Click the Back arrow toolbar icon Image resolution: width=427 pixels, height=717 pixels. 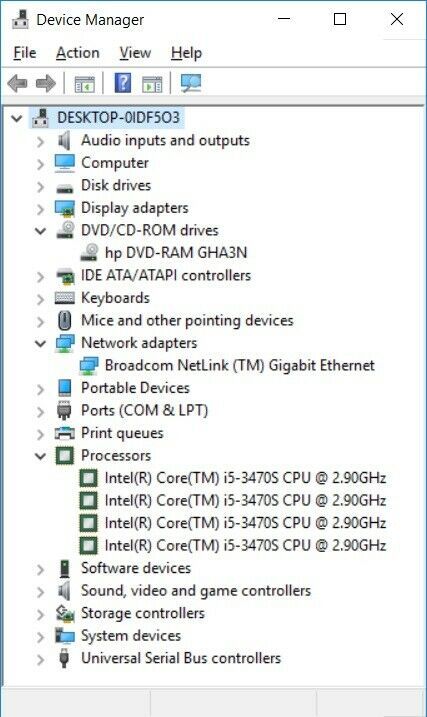(x=17, y=84)
